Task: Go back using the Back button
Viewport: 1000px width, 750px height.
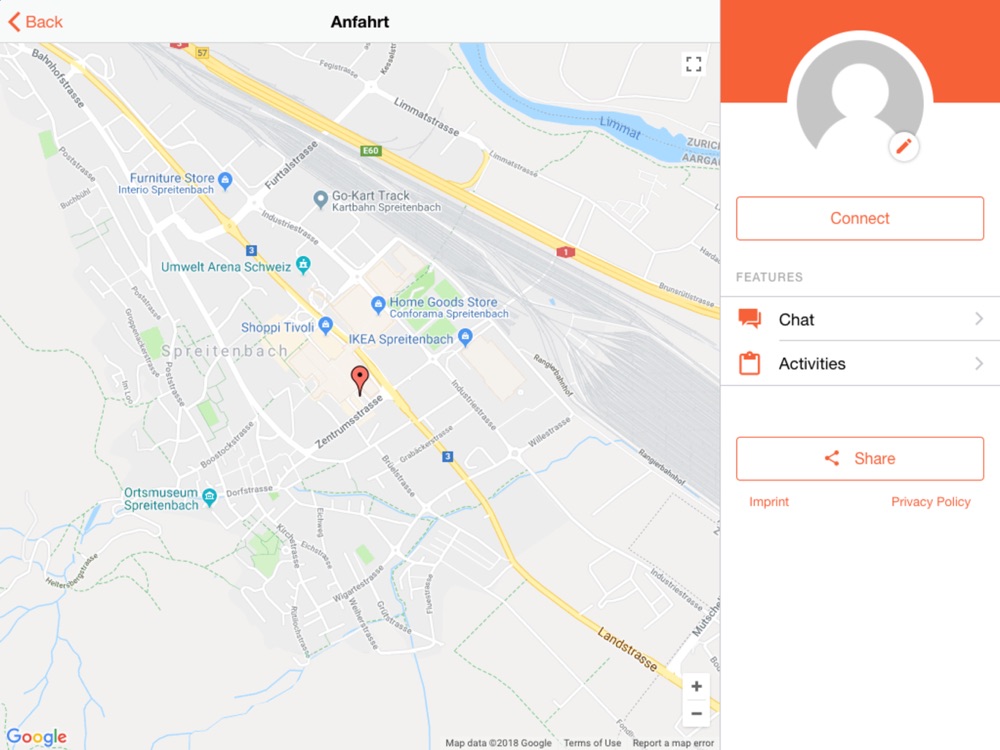Action: [x=36, y=22]
